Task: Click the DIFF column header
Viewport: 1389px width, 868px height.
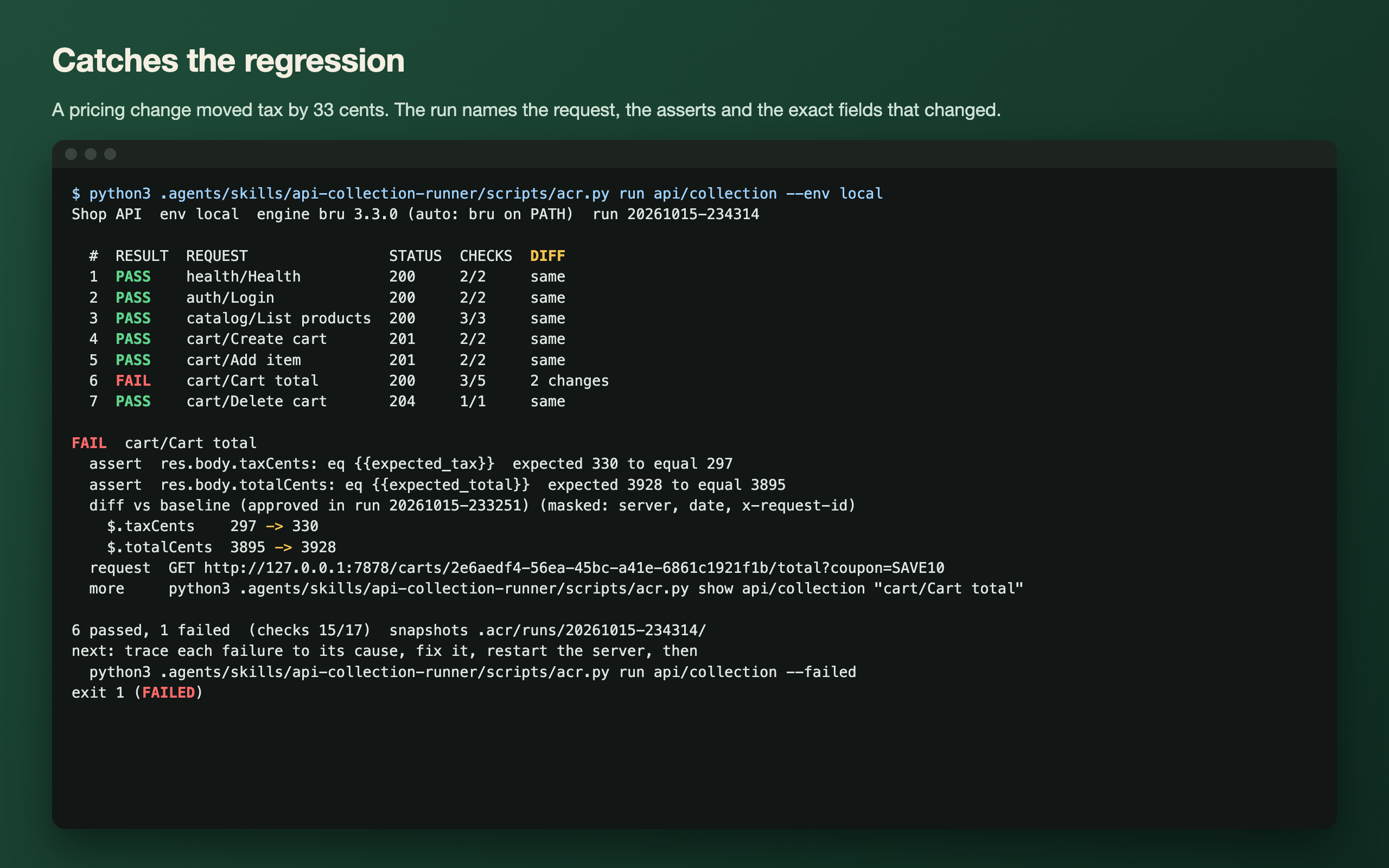Action: [x=547, y=256]
